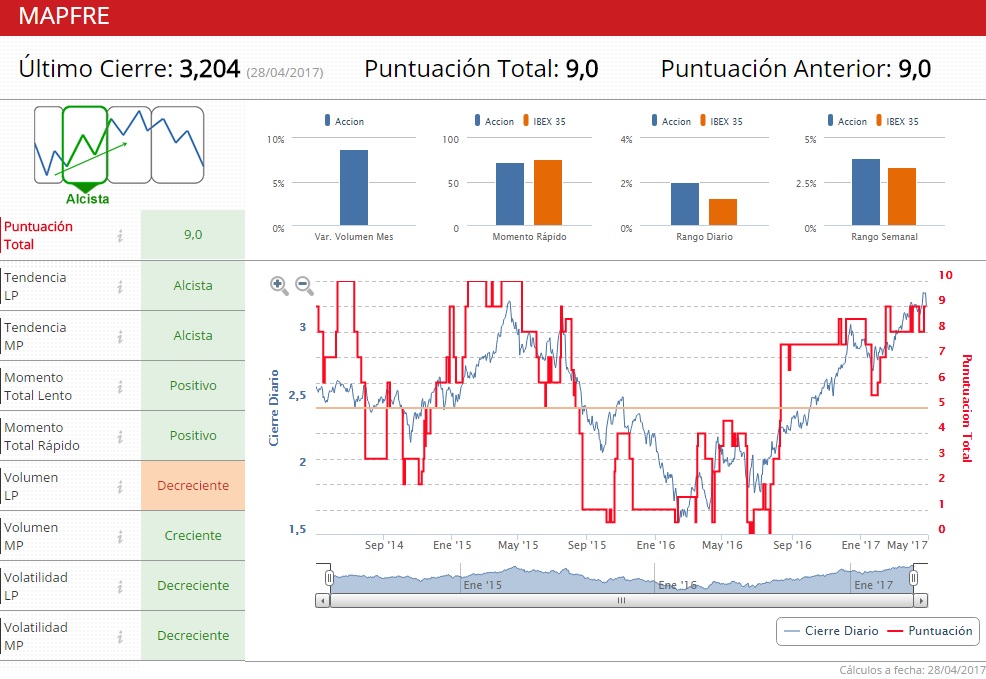Viewport: 986px width, 679px height.
Task: Open info icon for Volumen LP row
Action: pos(119,487)
